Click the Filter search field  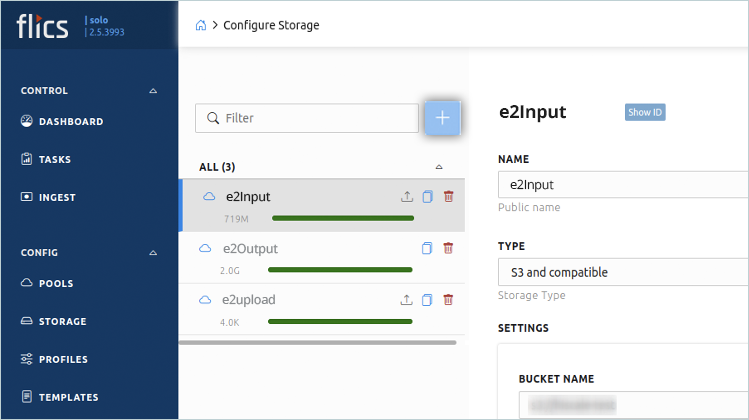[307, 118]
